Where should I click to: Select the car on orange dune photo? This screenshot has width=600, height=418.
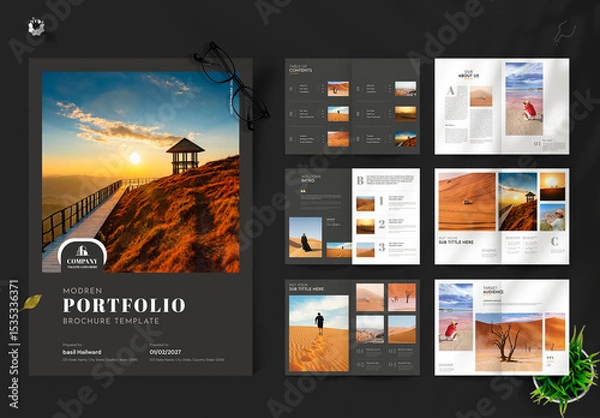point(467,202)
